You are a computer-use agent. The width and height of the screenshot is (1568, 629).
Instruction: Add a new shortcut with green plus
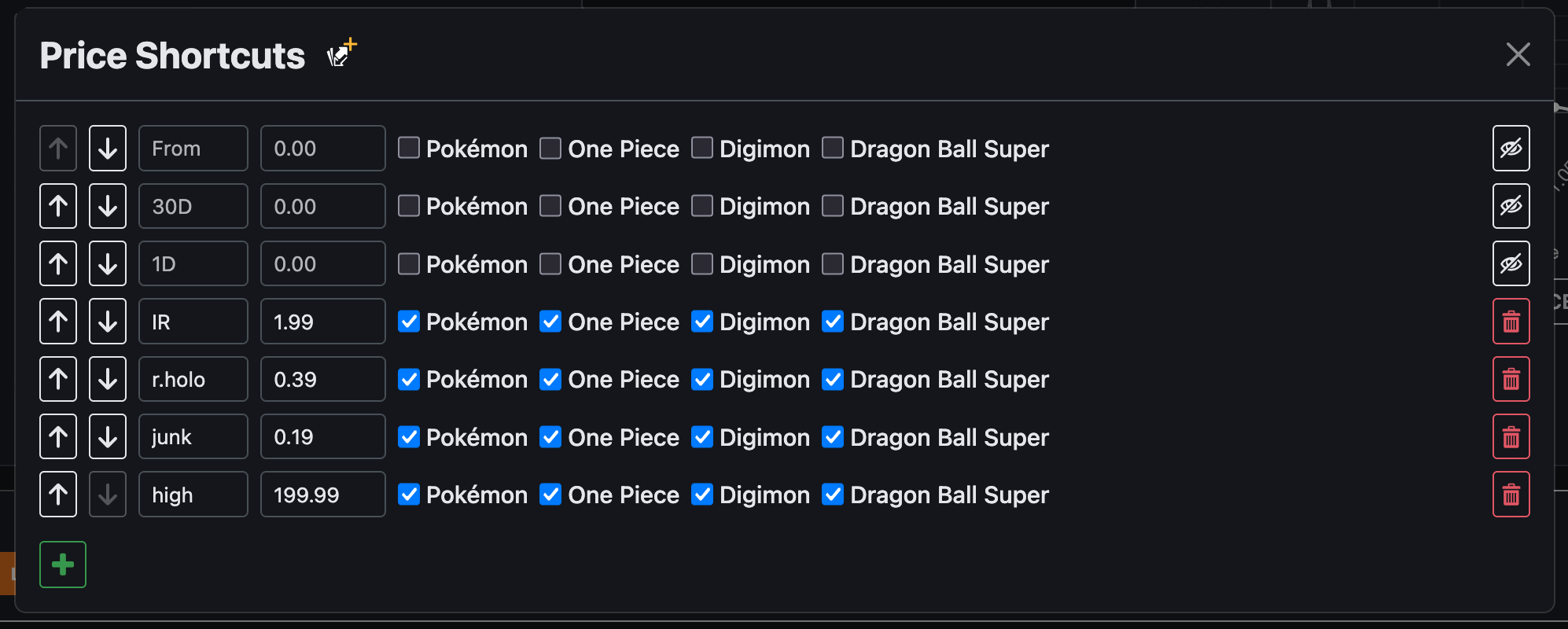[63, 565]
